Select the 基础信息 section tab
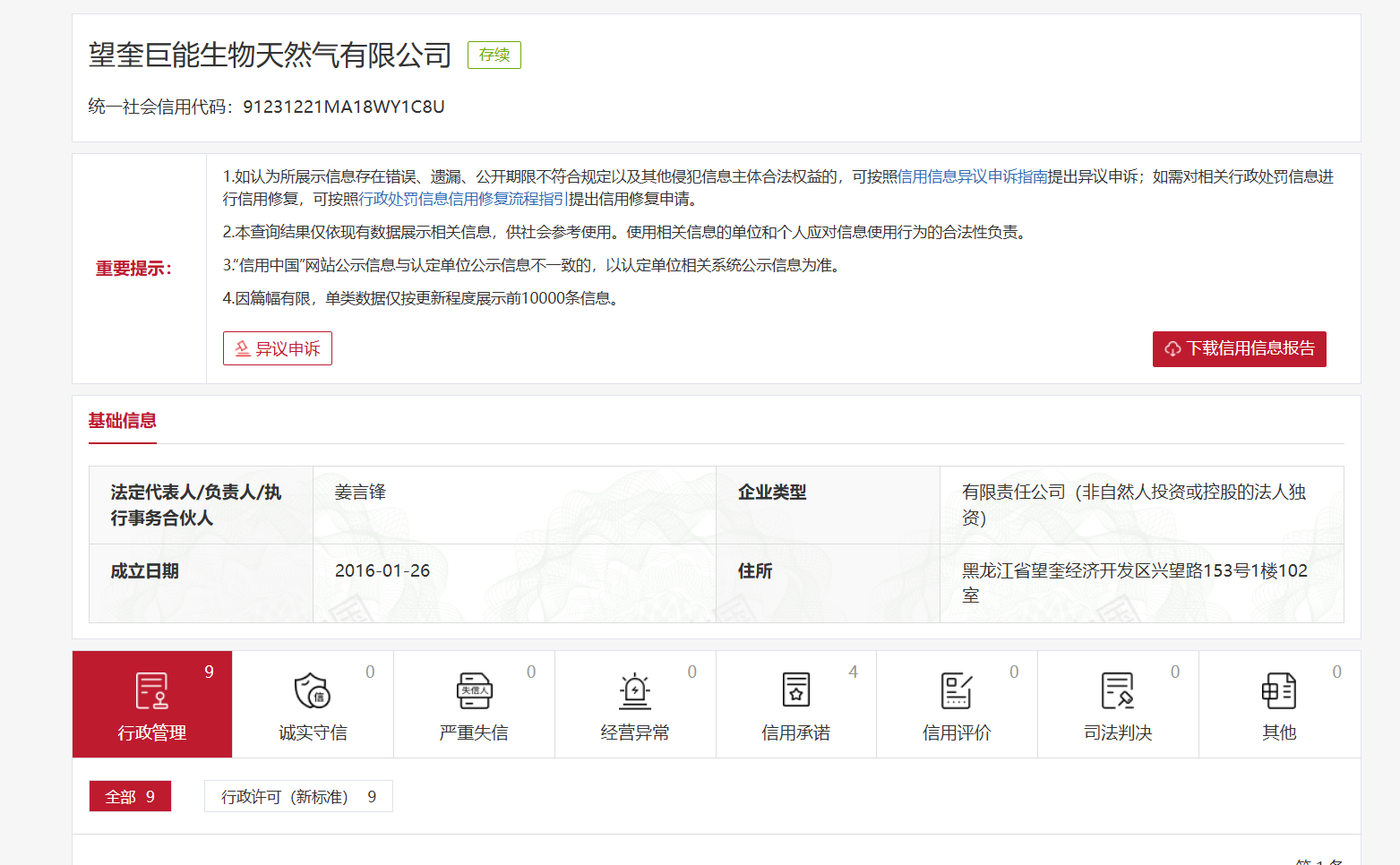The height and width of the screenshot is (865, 1400). (x=123, y=421)
